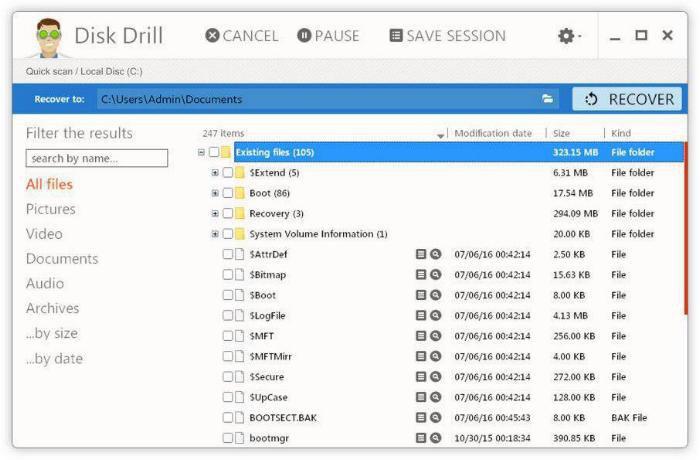Check the Boot folder checkbox
Viewport: 700px width, 460px height.
228,193
